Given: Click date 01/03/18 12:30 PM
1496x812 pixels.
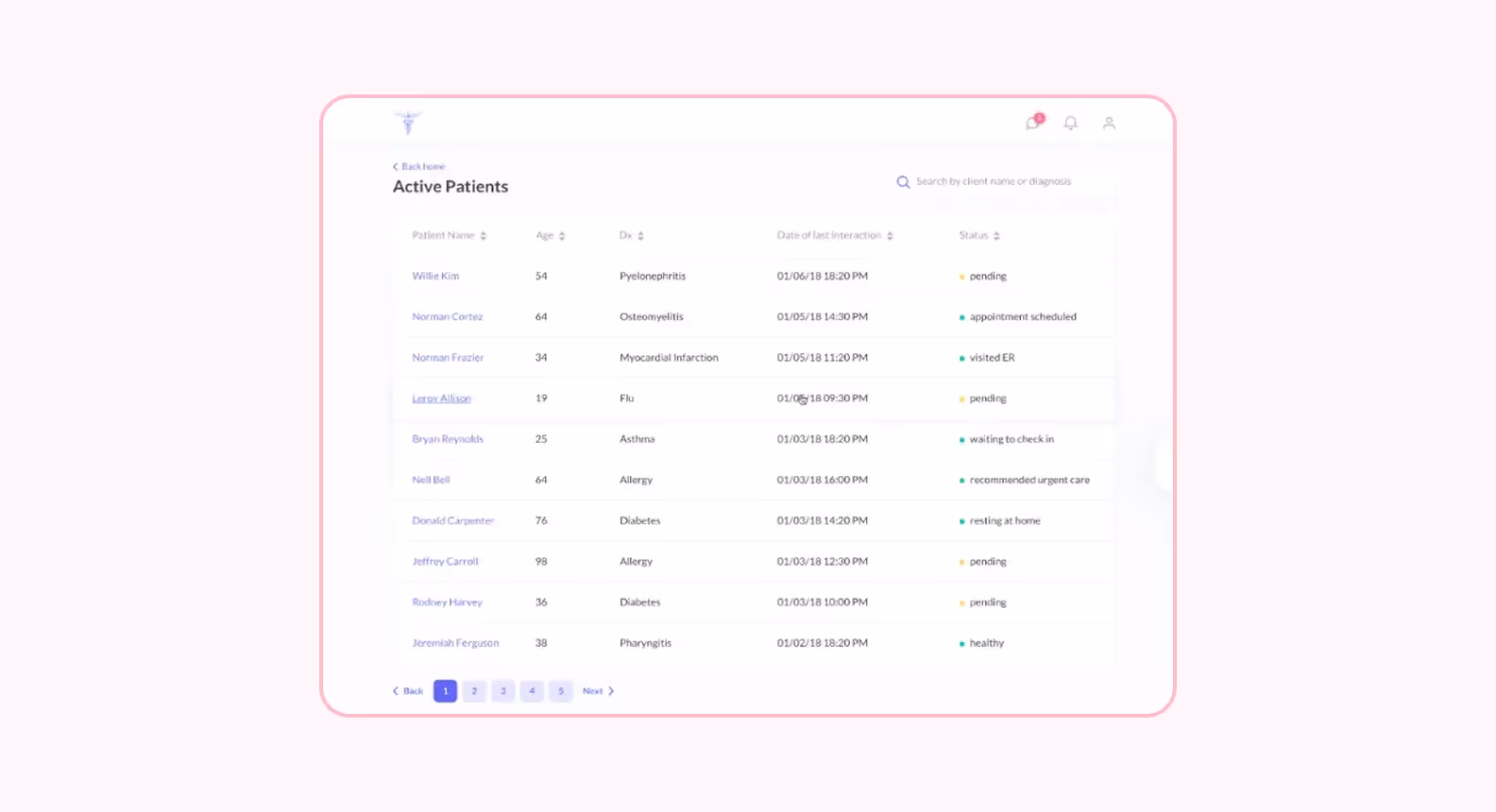Looking at the screenshot, I should (x=823, y=561).
